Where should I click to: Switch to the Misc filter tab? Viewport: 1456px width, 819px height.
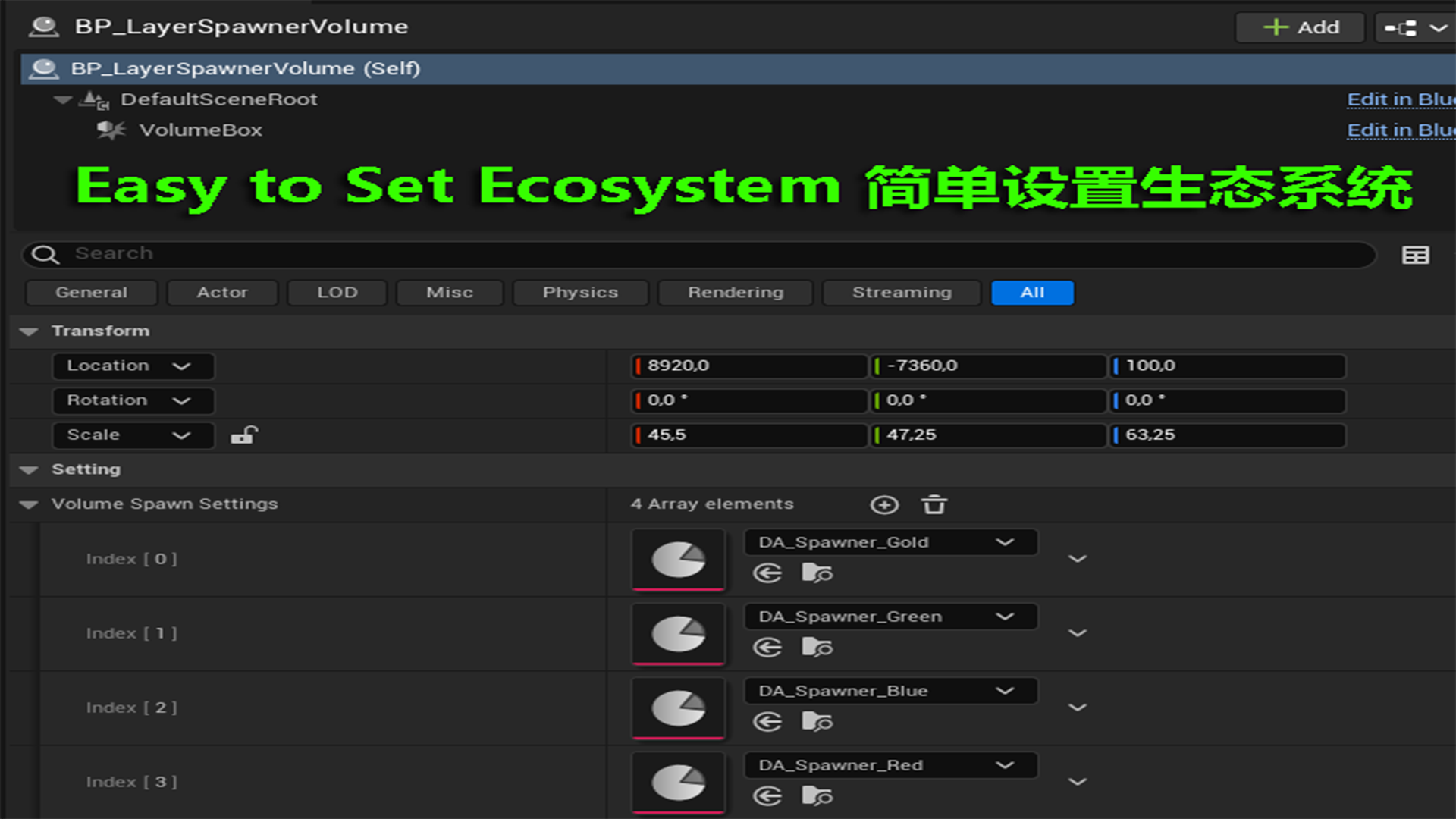pyautogui.click(x=449, y=293)
